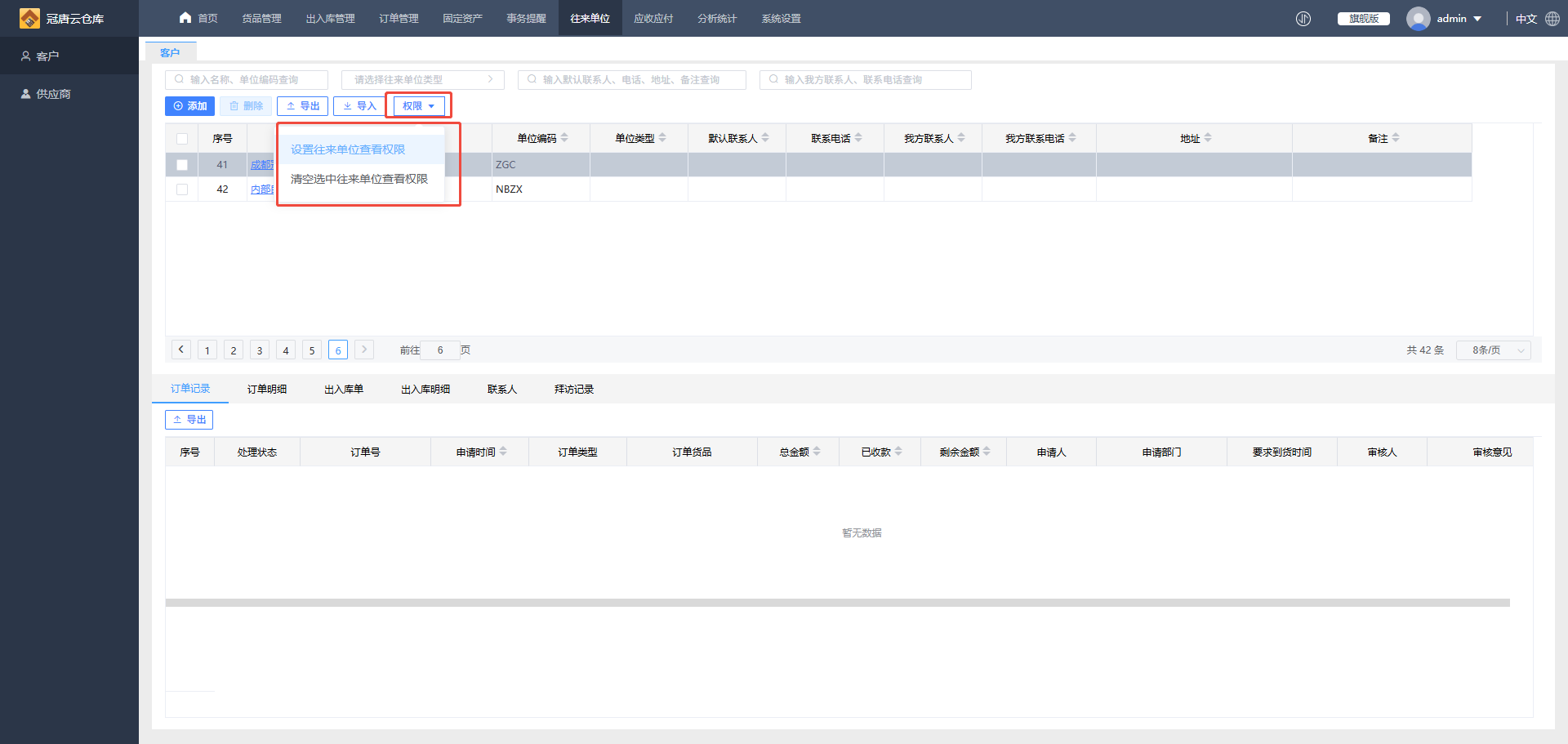Click the horizontal scrollbar of orders table
Viewport: 1568px width, 744px height.
pos(837,603)
